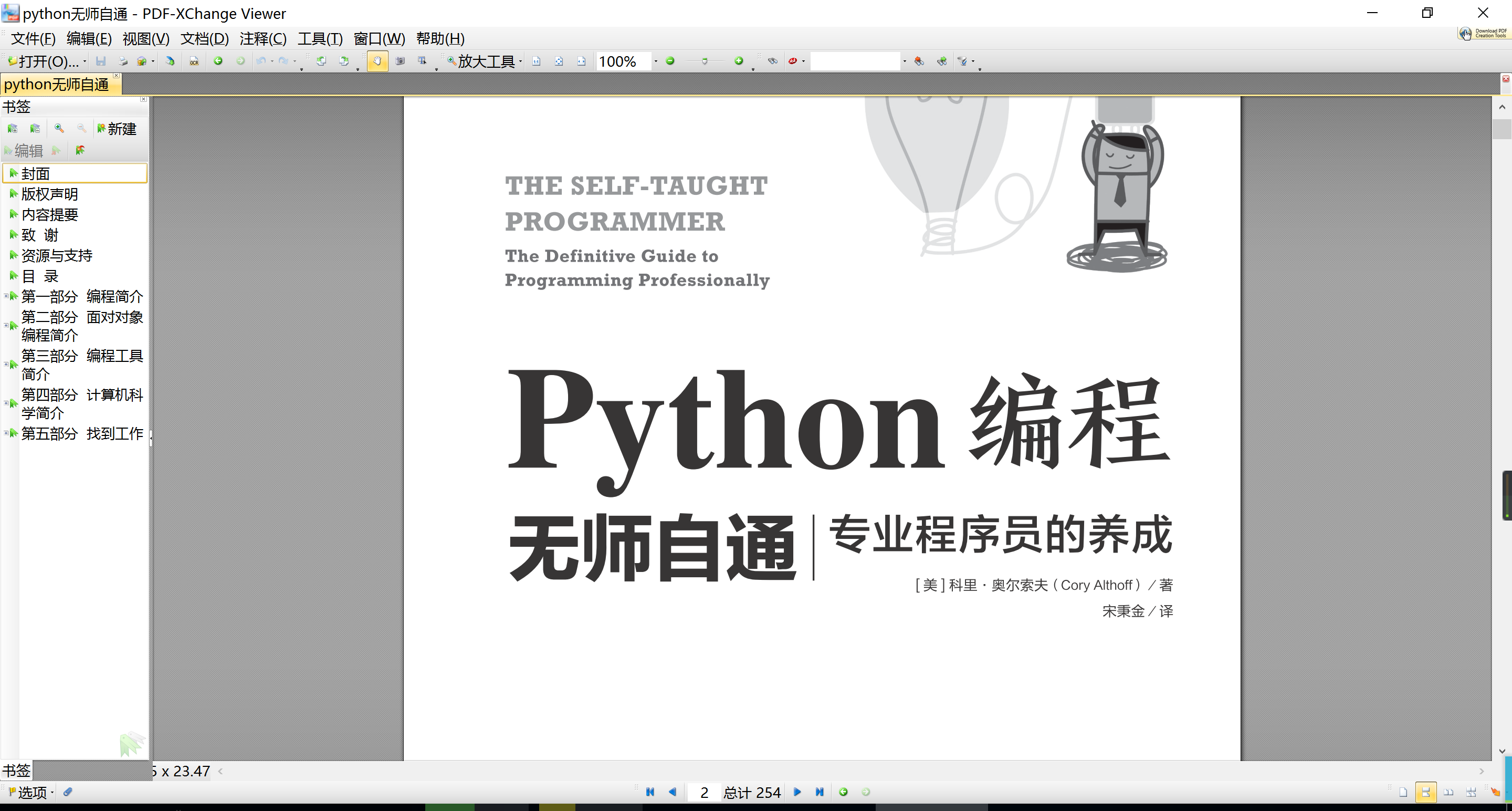1512x811 pixels.
Task: Click the Undo icon
Action: pos(261,61)
